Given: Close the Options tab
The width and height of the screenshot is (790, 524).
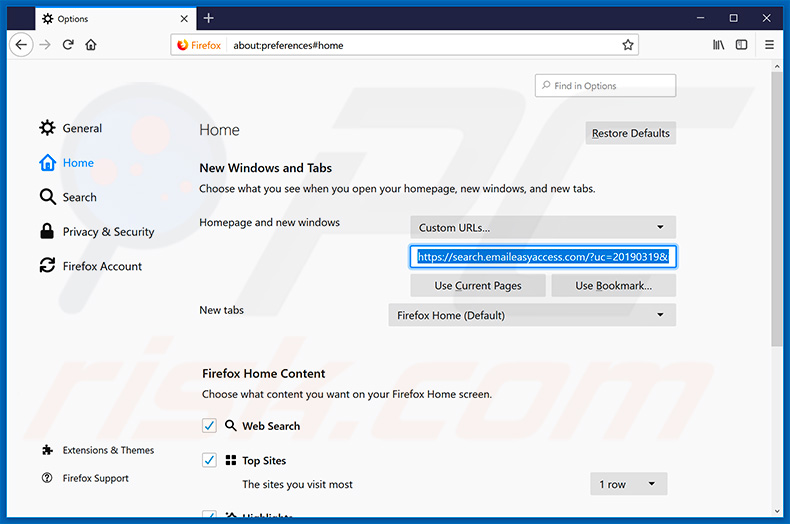Looking at the screenshot, I should pyautogui.click(x=184, y=19).
